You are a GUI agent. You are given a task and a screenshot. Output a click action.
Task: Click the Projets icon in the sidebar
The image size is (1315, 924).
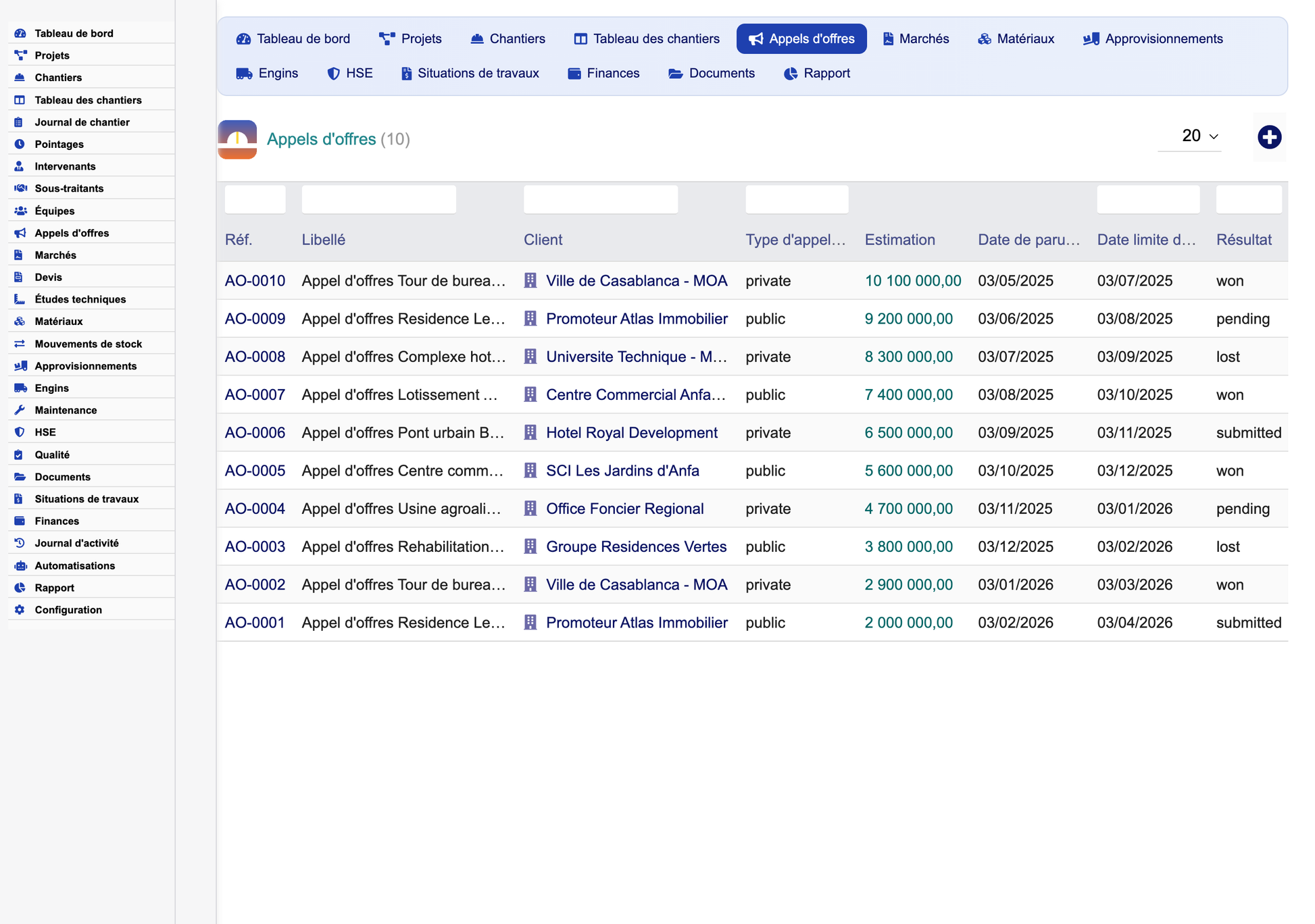click(20, 55)
